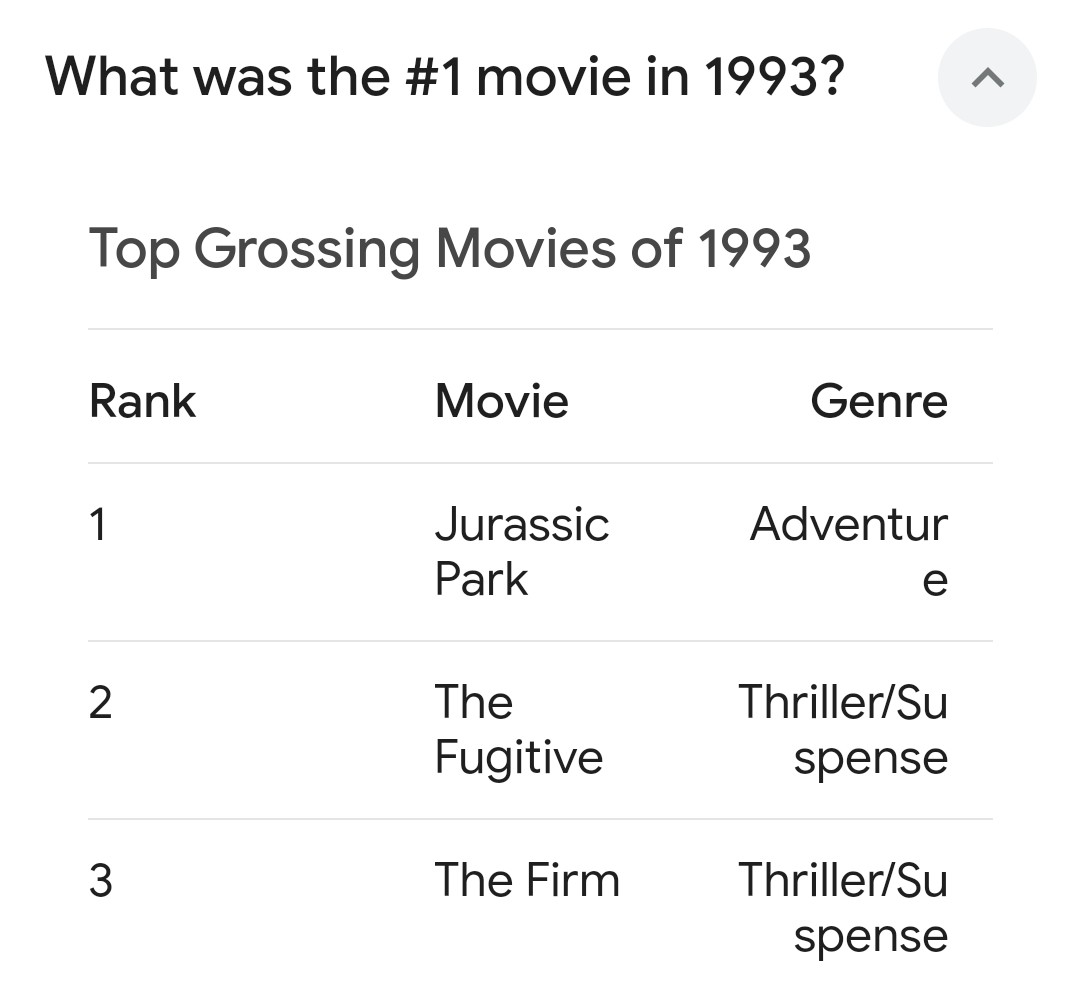Click the 'Rank' column header
Viewport: 1080px width, 988px height.
pos(143,401)
